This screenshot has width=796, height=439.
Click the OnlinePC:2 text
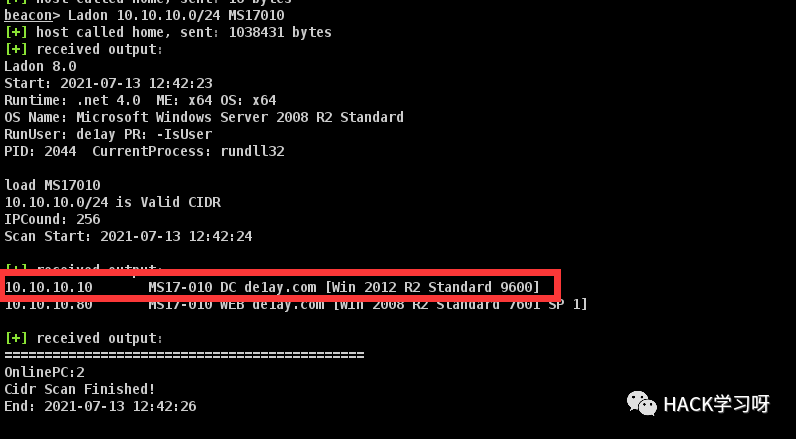(44, 372)
